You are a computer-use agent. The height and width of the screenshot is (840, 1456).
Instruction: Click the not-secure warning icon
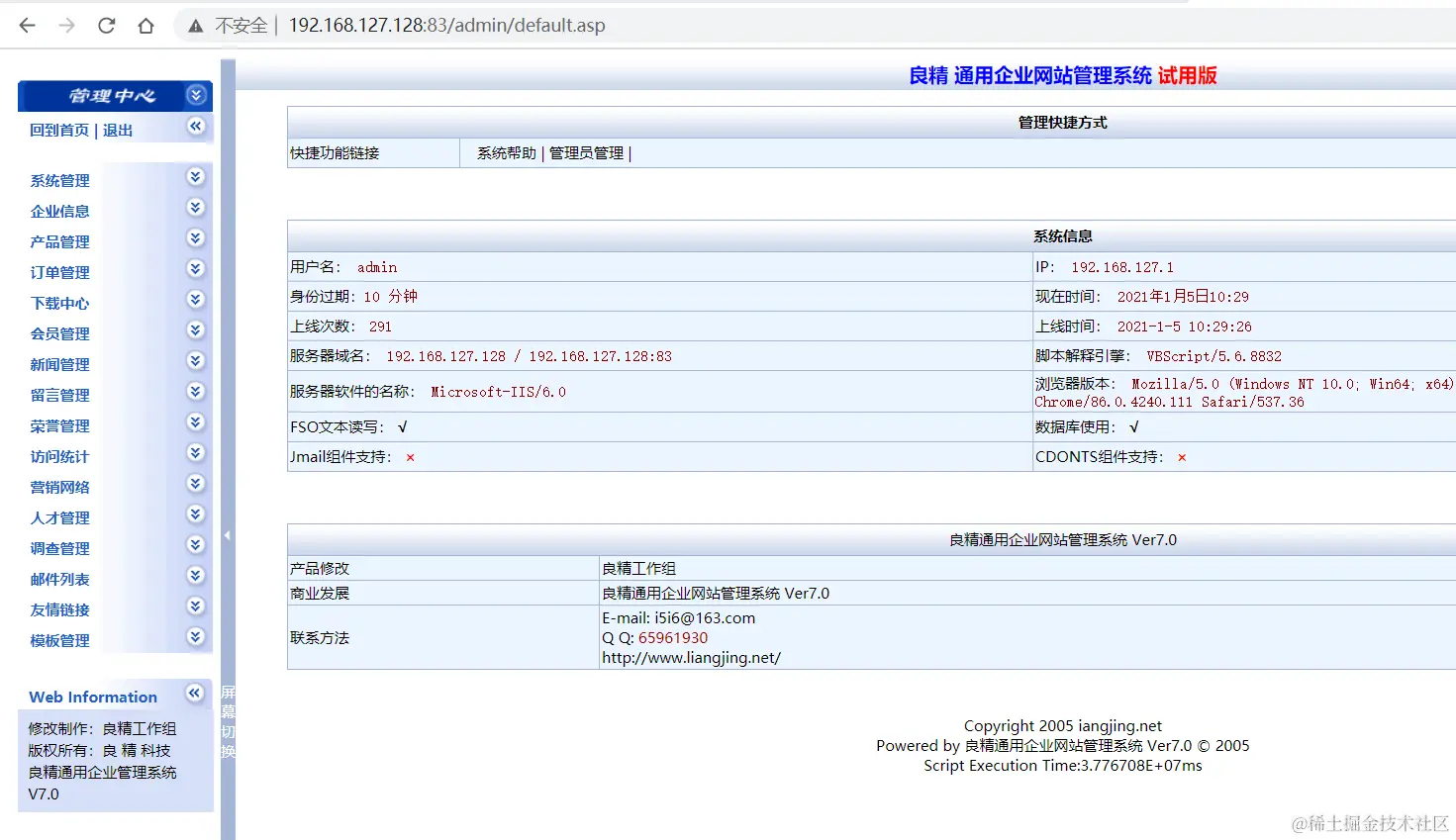[196, 26]
